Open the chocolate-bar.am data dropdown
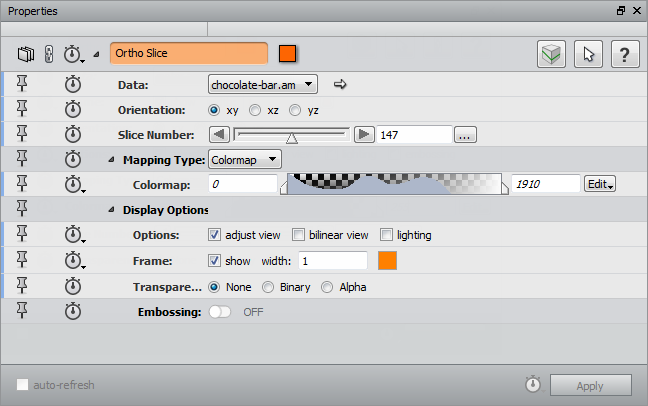 click(263, 85)
